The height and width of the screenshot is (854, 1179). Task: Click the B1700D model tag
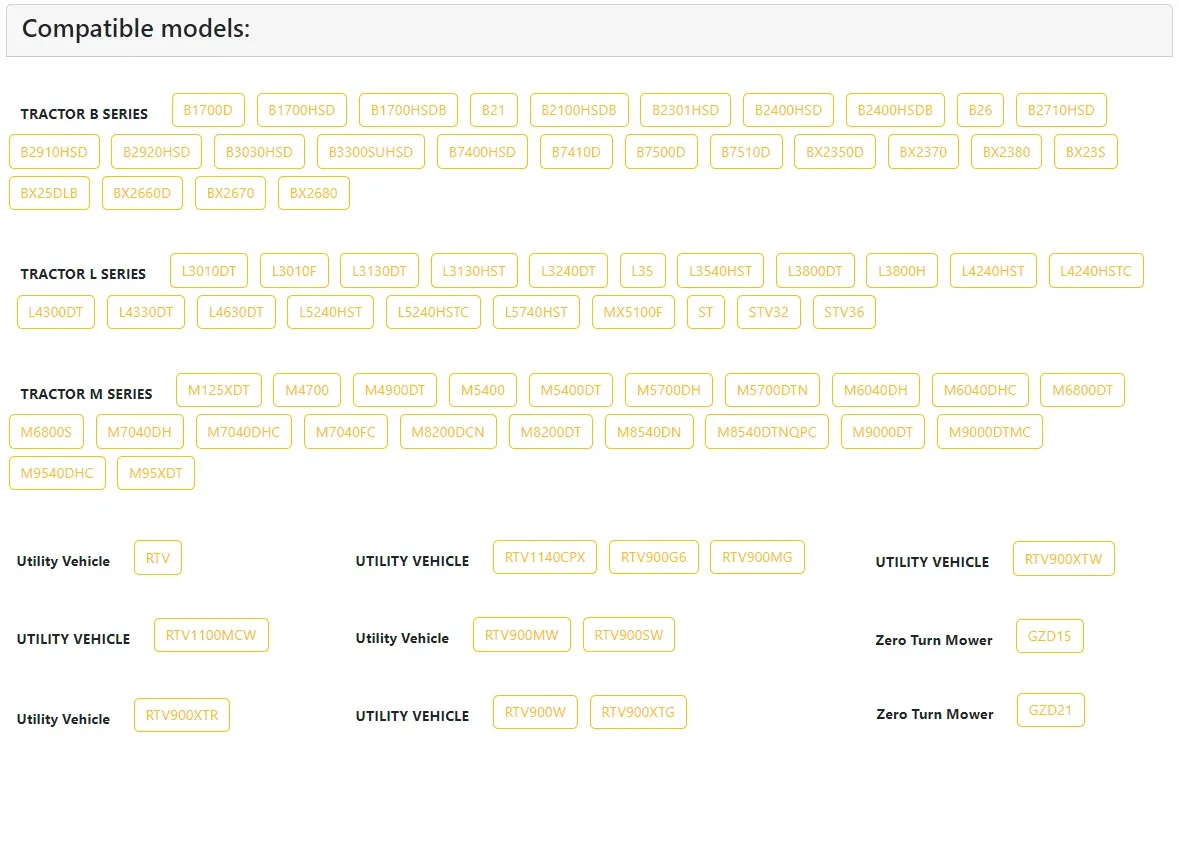[x=208, y=110]
